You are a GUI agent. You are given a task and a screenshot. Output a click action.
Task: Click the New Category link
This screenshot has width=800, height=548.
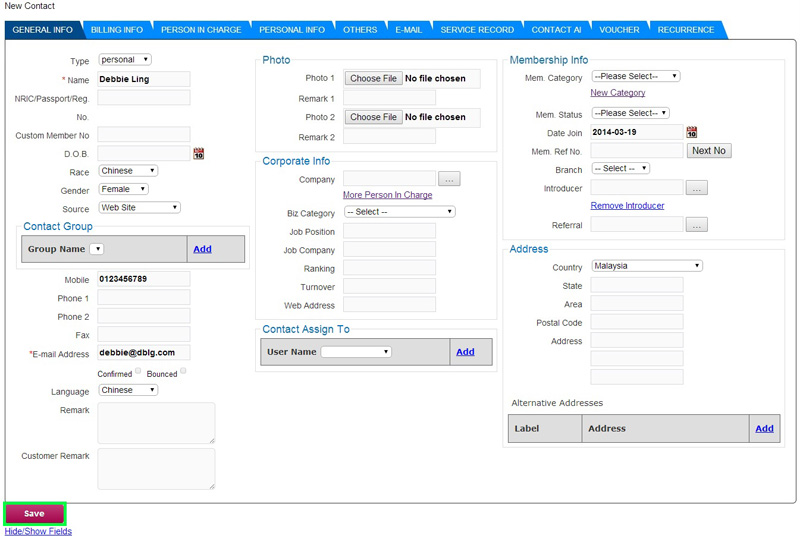tap(618, 93)
